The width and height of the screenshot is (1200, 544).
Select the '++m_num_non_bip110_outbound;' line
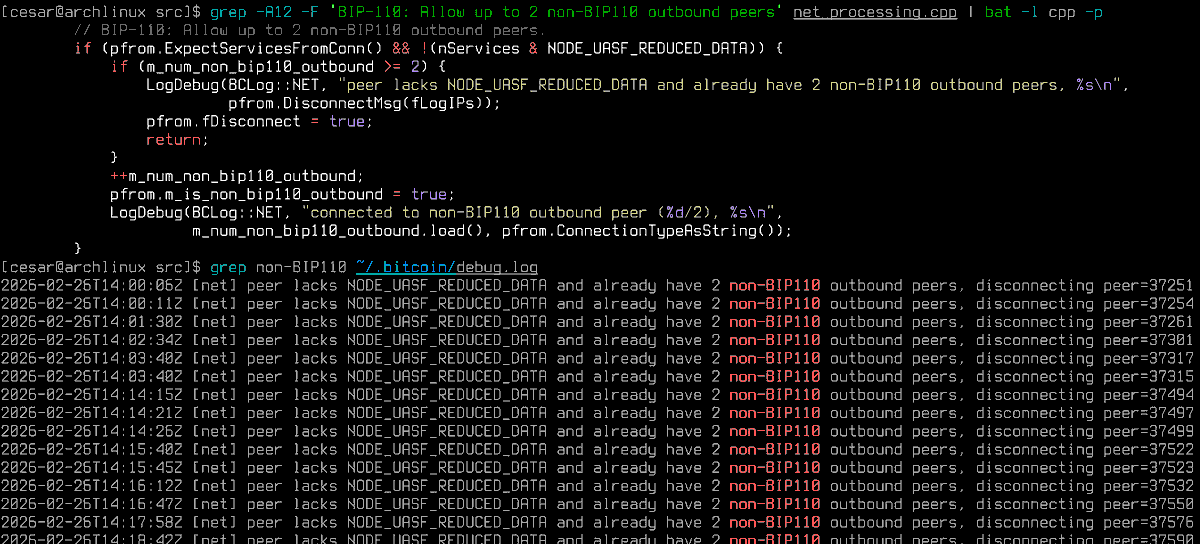click(x=237, y=176)
